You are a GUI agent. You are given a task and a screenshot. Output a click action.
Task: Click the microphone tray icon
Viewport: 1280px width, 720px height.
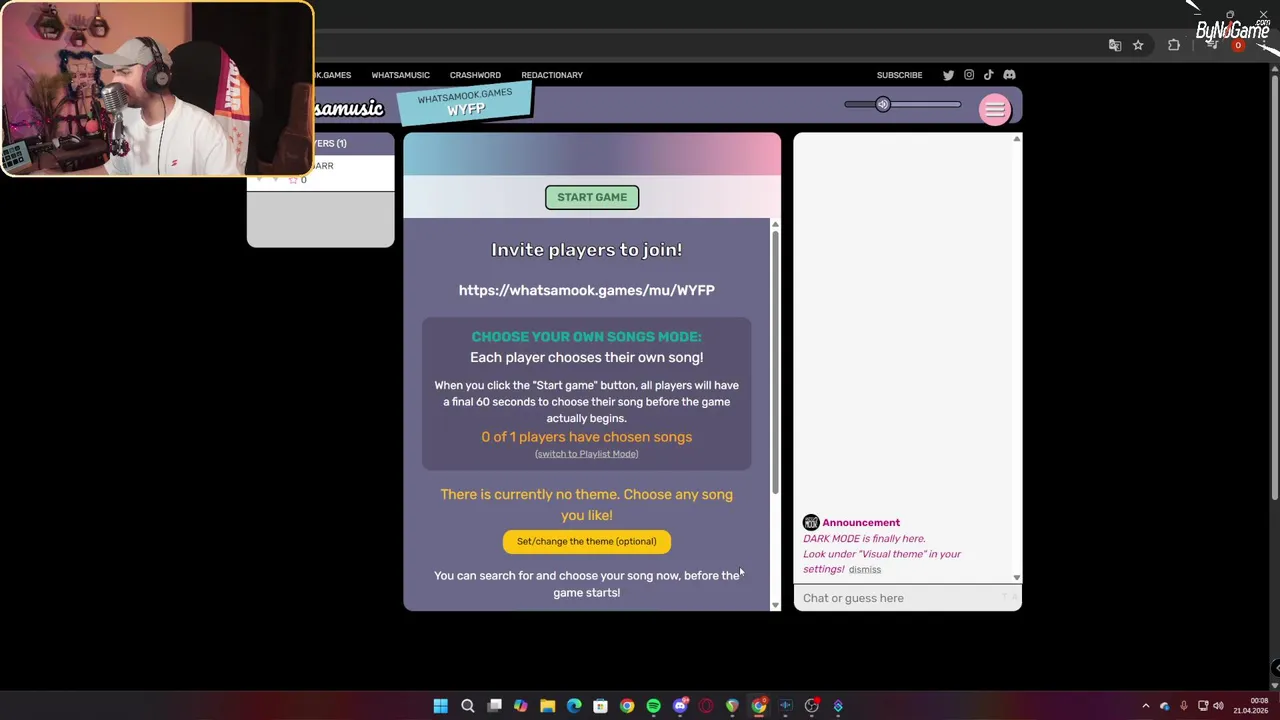(1184, 706)
